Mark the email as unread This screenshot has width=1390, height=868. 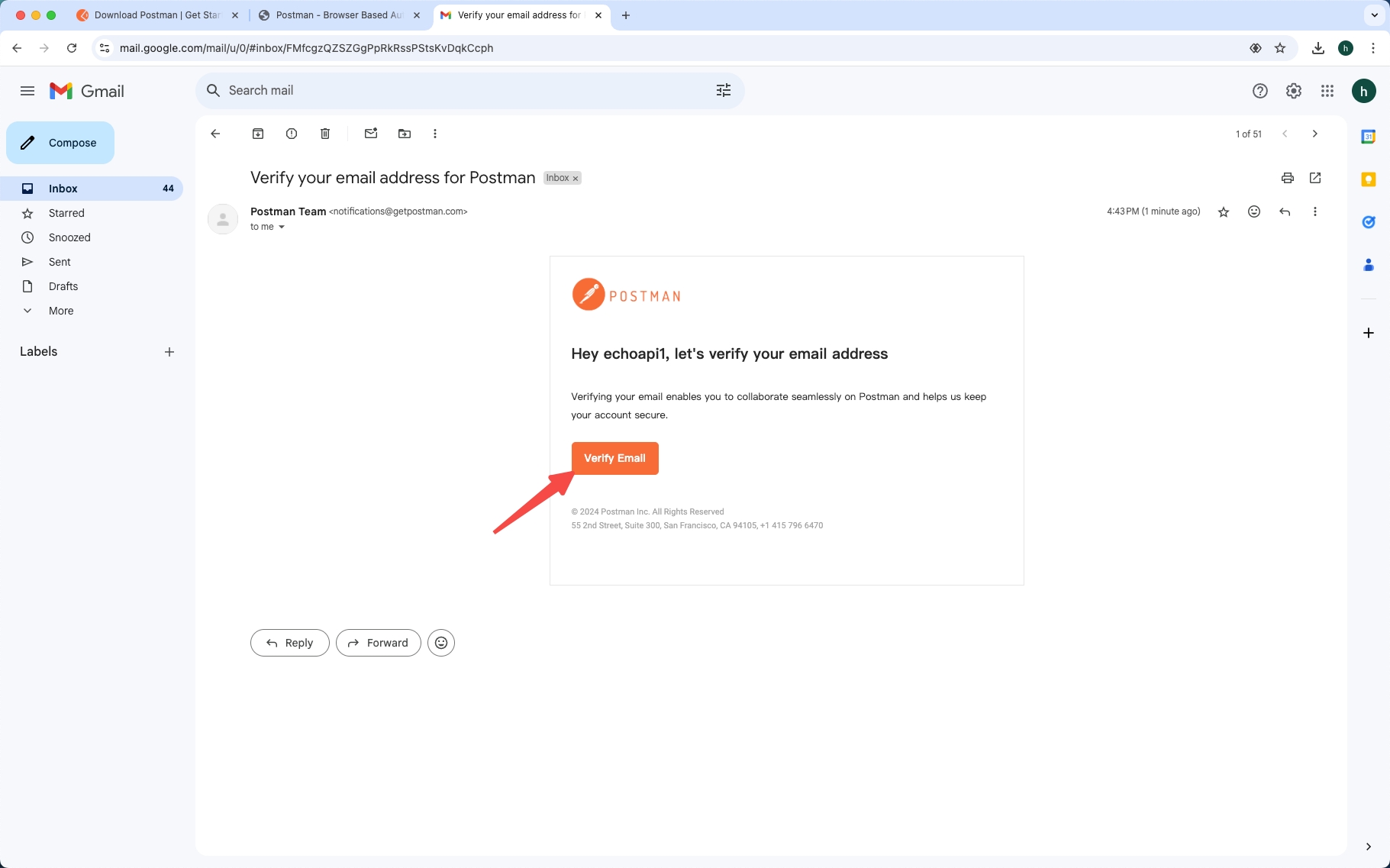[370, 134]
